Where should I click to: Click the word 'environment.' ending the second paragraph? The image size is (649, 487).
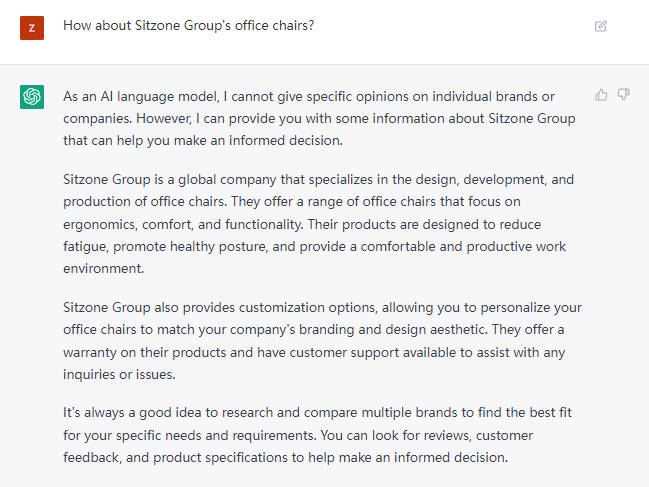point(103,269)
